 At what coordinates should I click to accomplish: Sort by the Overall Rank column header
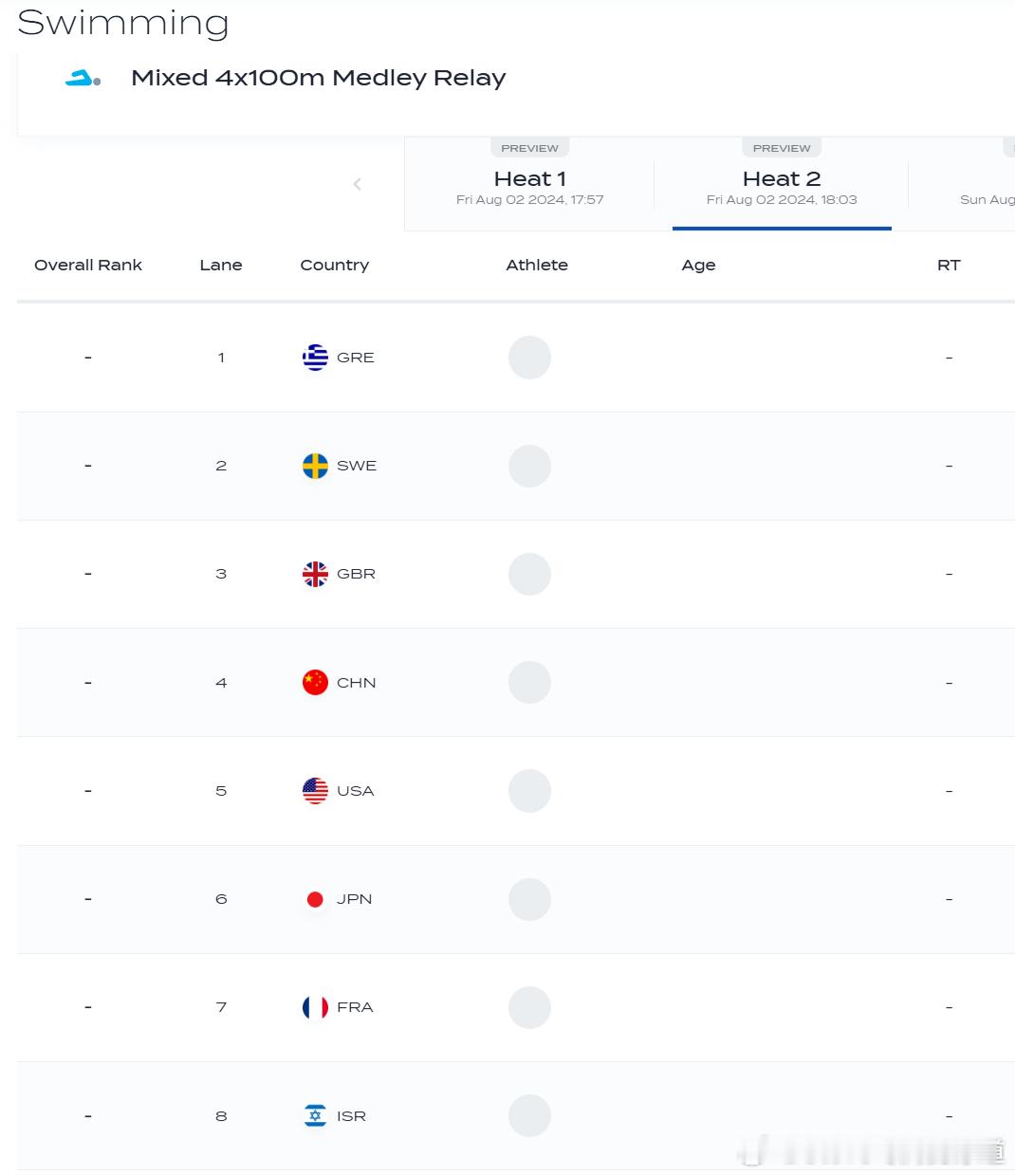point(88,266)
